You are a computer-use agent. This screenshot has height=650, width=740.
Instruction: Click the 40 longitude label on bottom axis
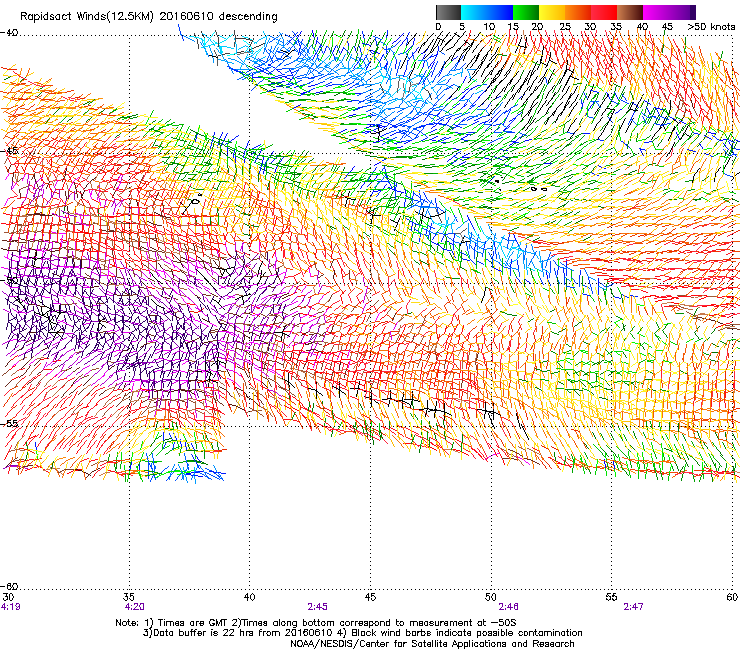click(249, 597)
